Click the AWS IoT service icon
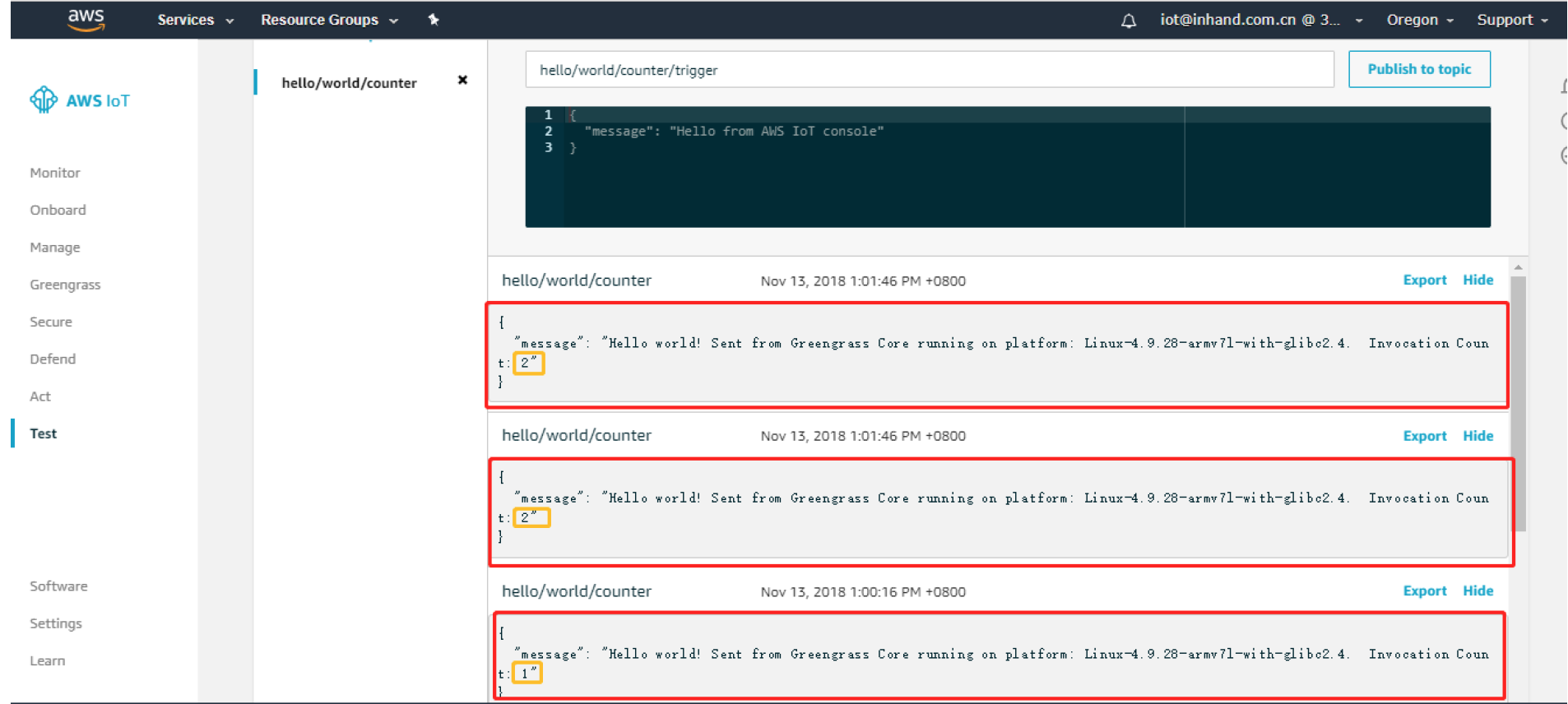 (x=44, y=100)
